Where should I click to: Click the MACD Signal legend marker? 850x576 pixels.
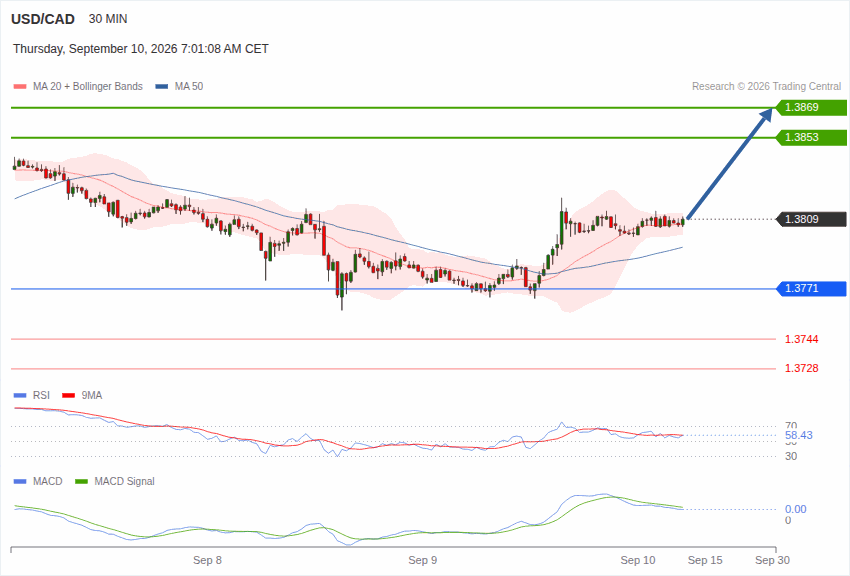(81, 481)
